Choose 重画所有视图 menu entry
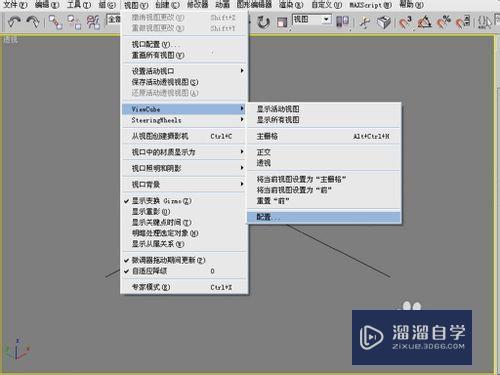 click(184, 55)
